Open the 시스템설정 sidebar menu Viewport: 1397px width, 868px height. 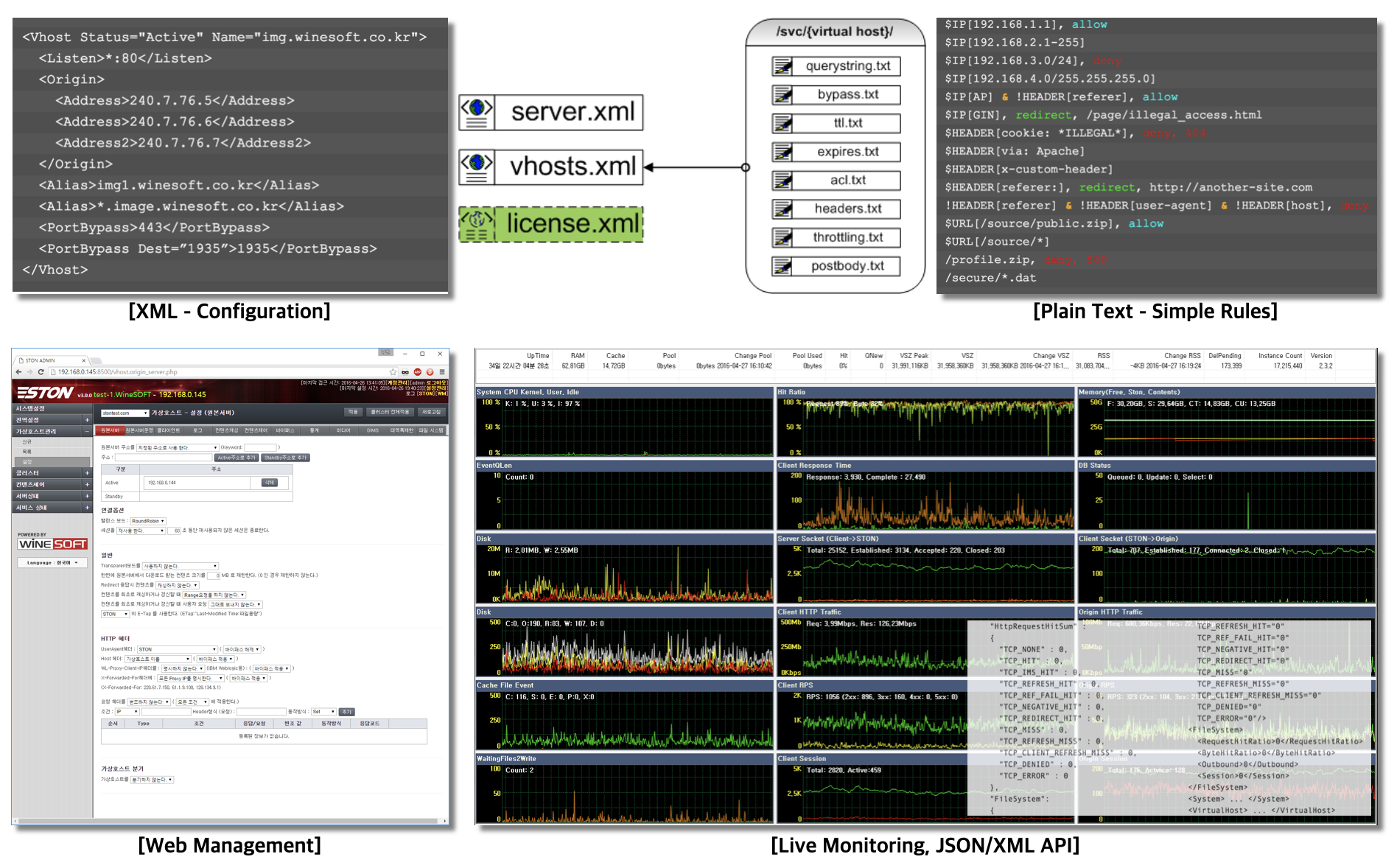pyautogui.click(x=52, y=408)
